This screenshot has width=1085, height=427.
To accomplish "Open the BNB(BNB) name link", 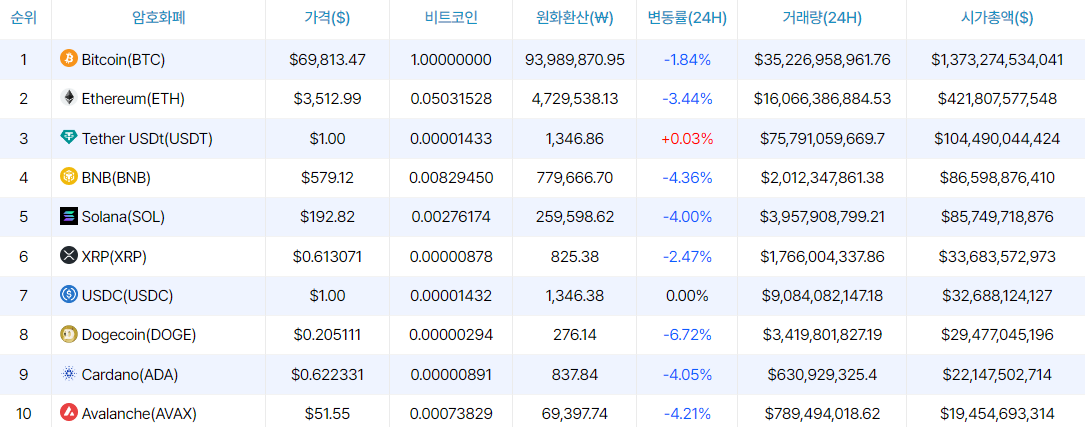I will (x=116, y=178).
